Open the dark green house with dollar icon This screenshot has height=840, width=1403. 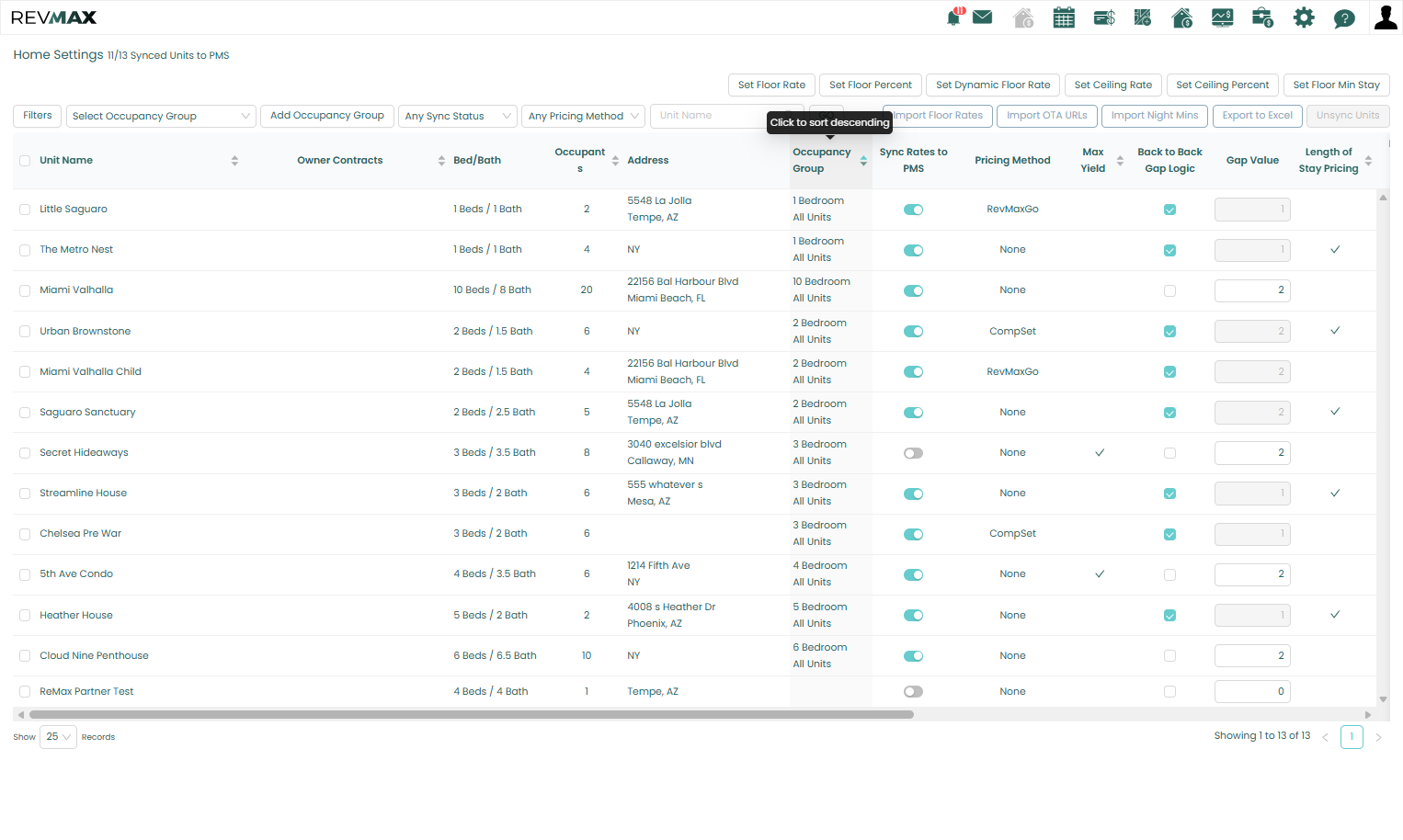click(x=1182, y=17)
